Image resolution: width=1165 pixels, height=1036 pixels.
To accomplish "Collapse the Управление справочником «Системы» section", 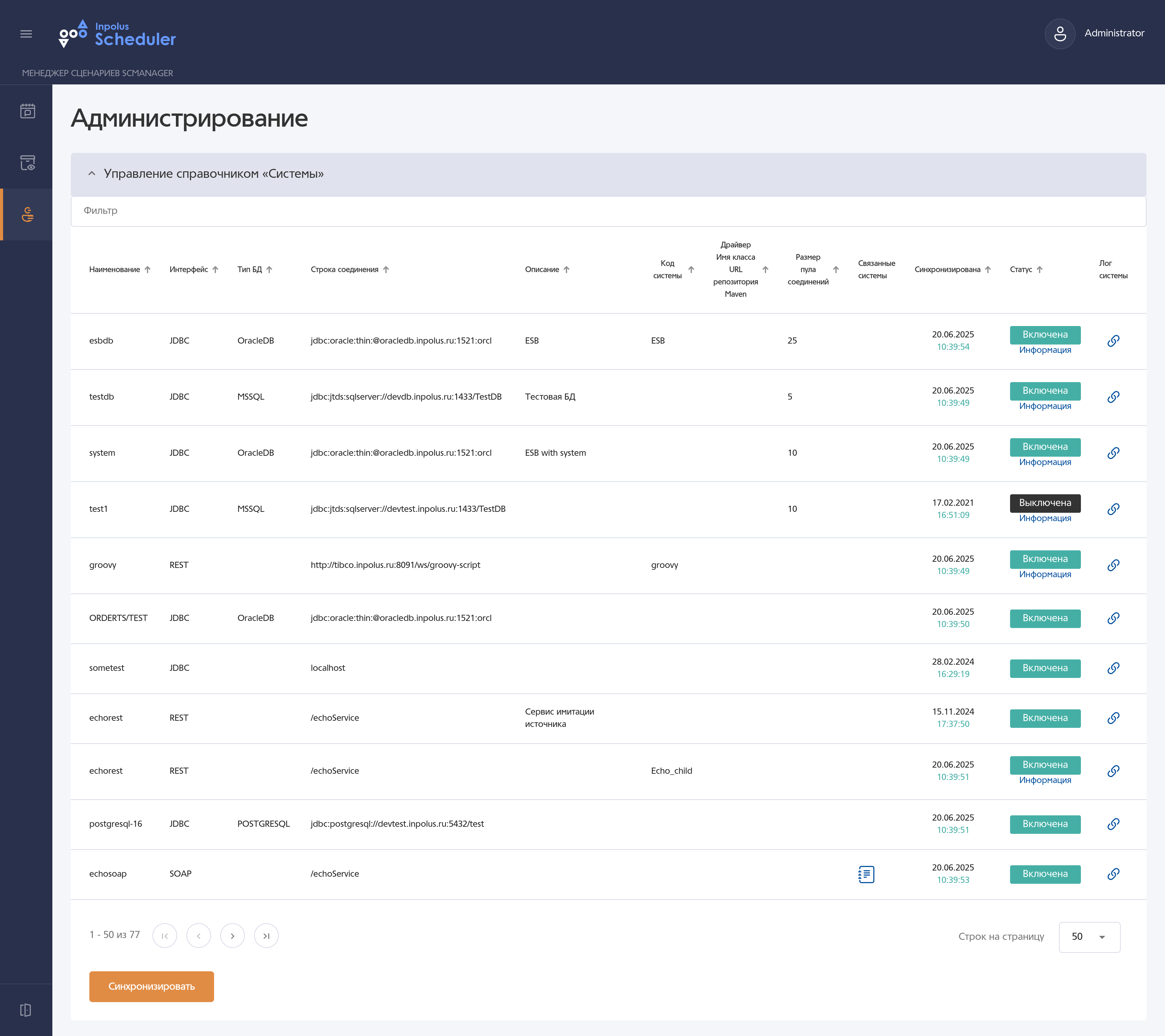I will pyautogui.click(x=92, y=173).
